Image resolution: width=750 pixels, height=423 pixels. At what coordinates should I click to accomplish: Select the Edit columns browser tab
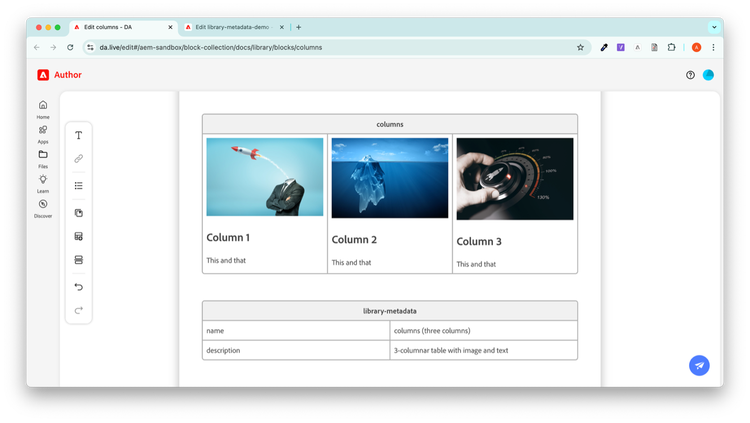pyautogui.click(x=120, y=27)
